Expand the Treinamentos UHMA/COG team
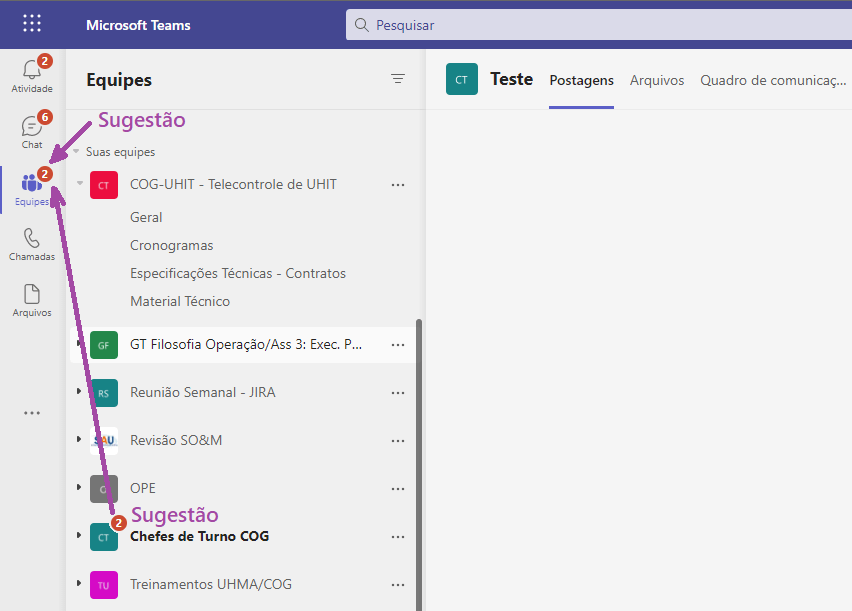852x611 pixels. point(79,583)
